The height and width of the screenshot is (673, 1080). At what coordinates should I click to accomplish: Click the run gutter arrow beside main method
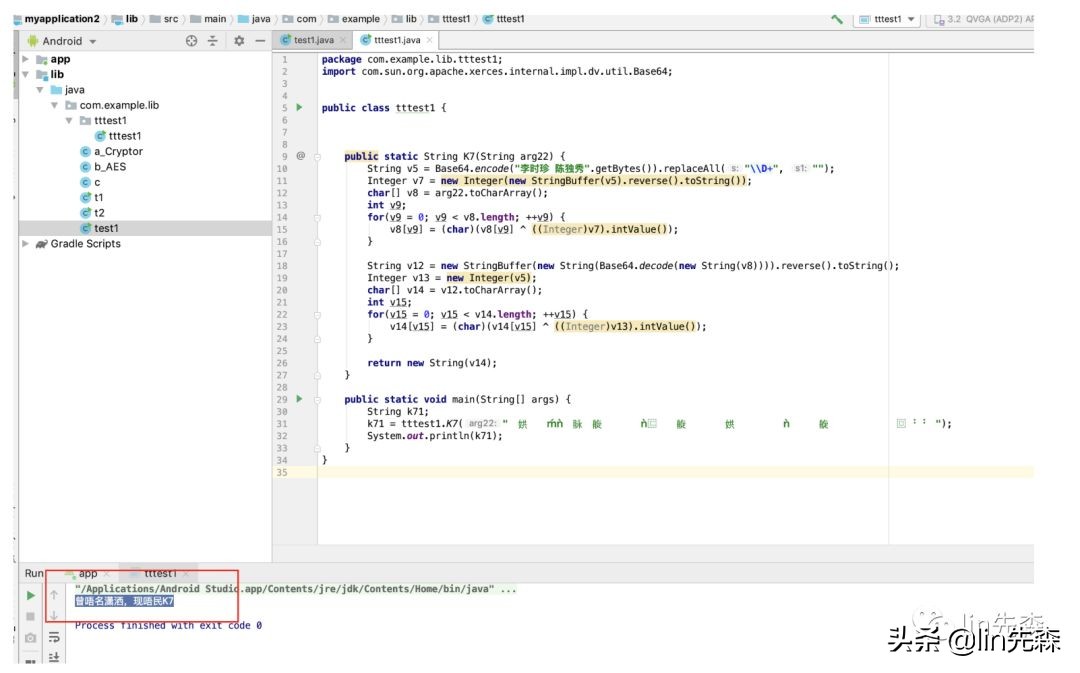point(299,399)
